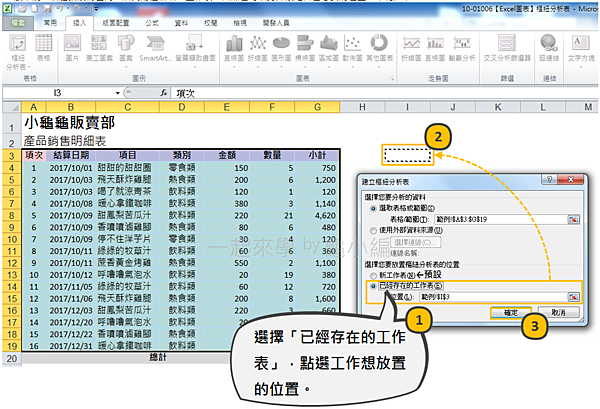
Task: Click the cell containing 小龜龜販賣部
Action: pyautogui.click(x=69, y=123)
